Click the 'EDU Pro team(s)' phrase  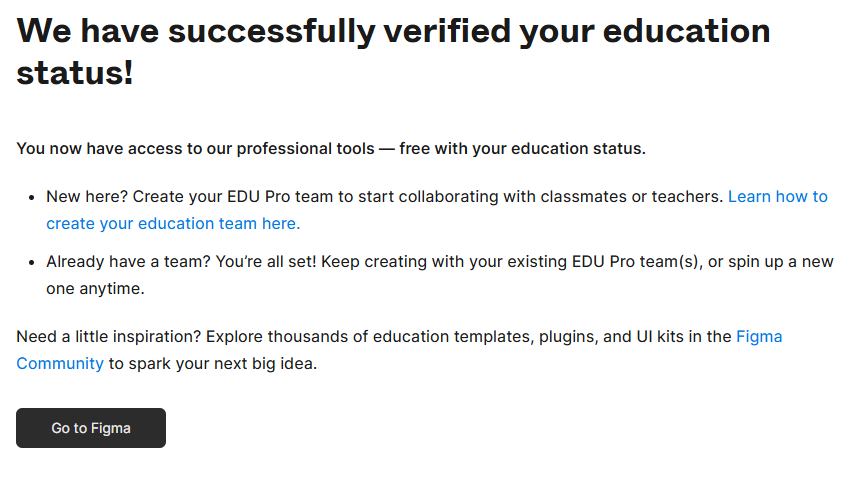pyautogui.click(x=637, y=262)
